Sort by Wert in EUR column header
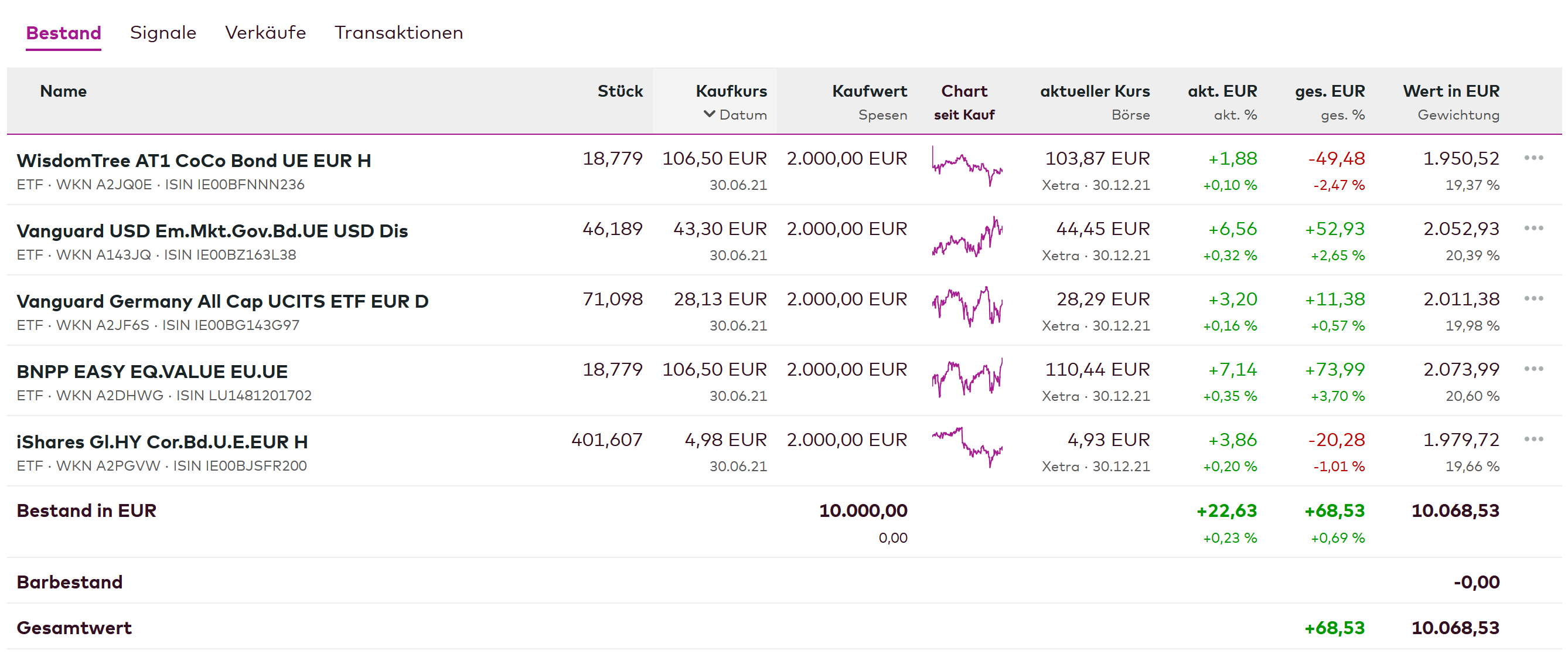Viewport: 1568px width, 657px height. [1451, 91]
